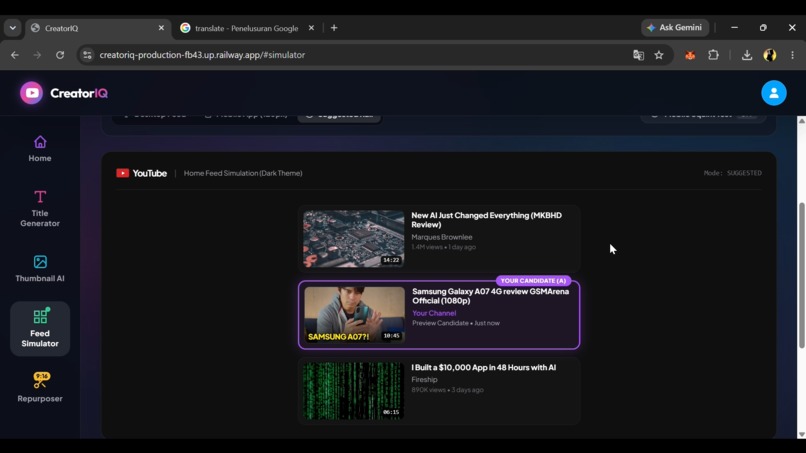Select the Feed Simulator sidebar item
806x453 pixels.
[x=40, y=329]
